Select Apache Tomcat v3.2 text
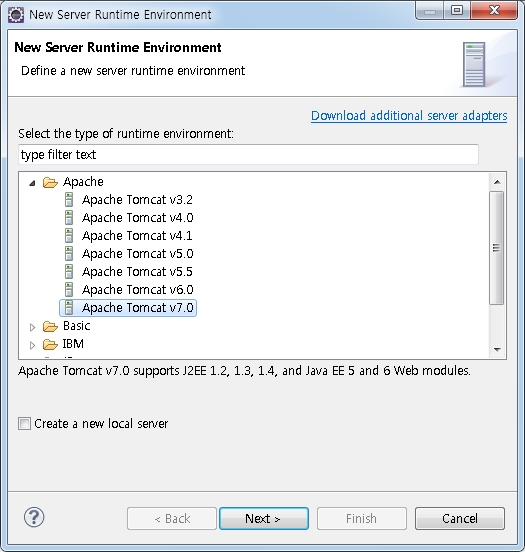Viewport: 525px width, 552px height. tap(137, 200)
